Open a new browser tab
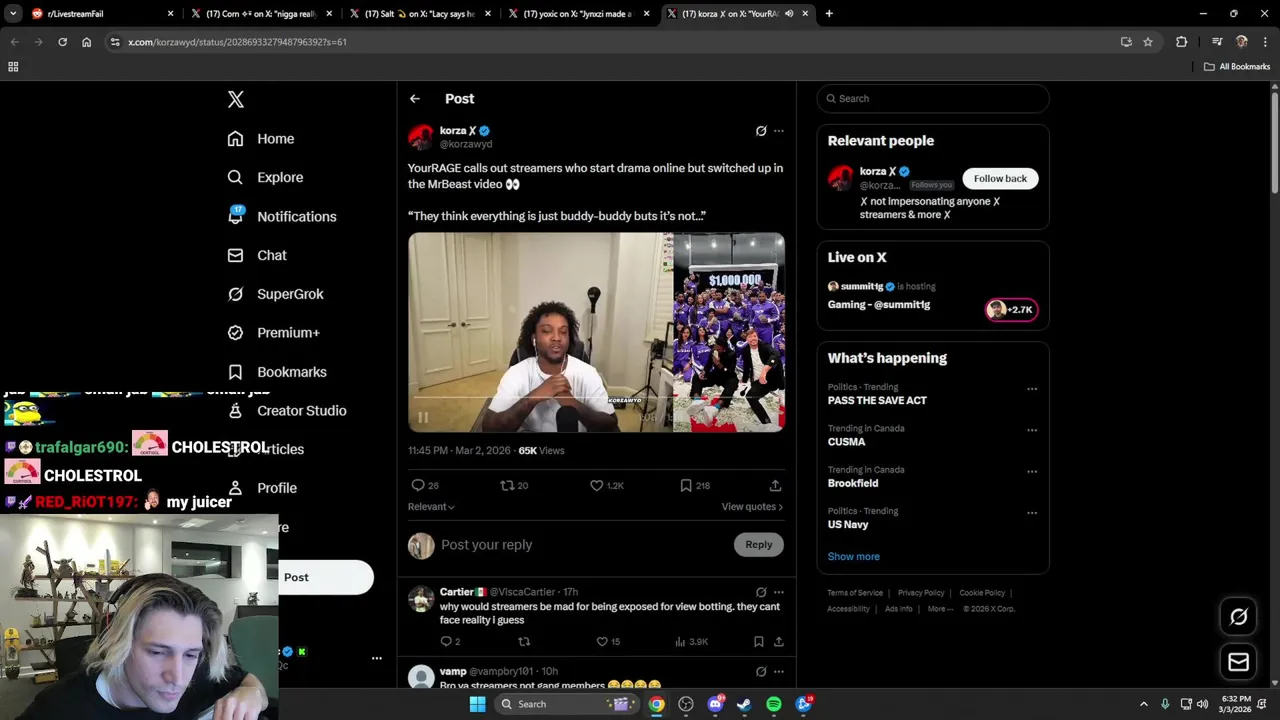Image resolution: width=1280 pixels, height=720 pixels. pyautogui.click(x=829, y=14)
